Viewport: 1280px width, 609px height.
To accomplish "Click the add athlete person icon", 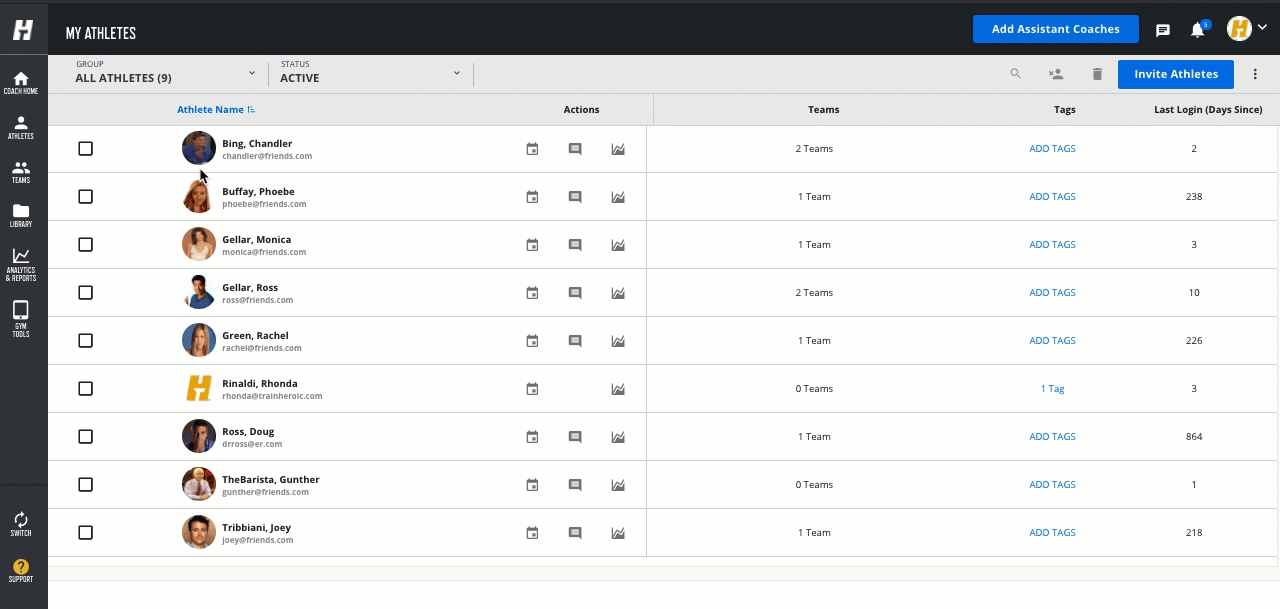I will pos(1055,74).
